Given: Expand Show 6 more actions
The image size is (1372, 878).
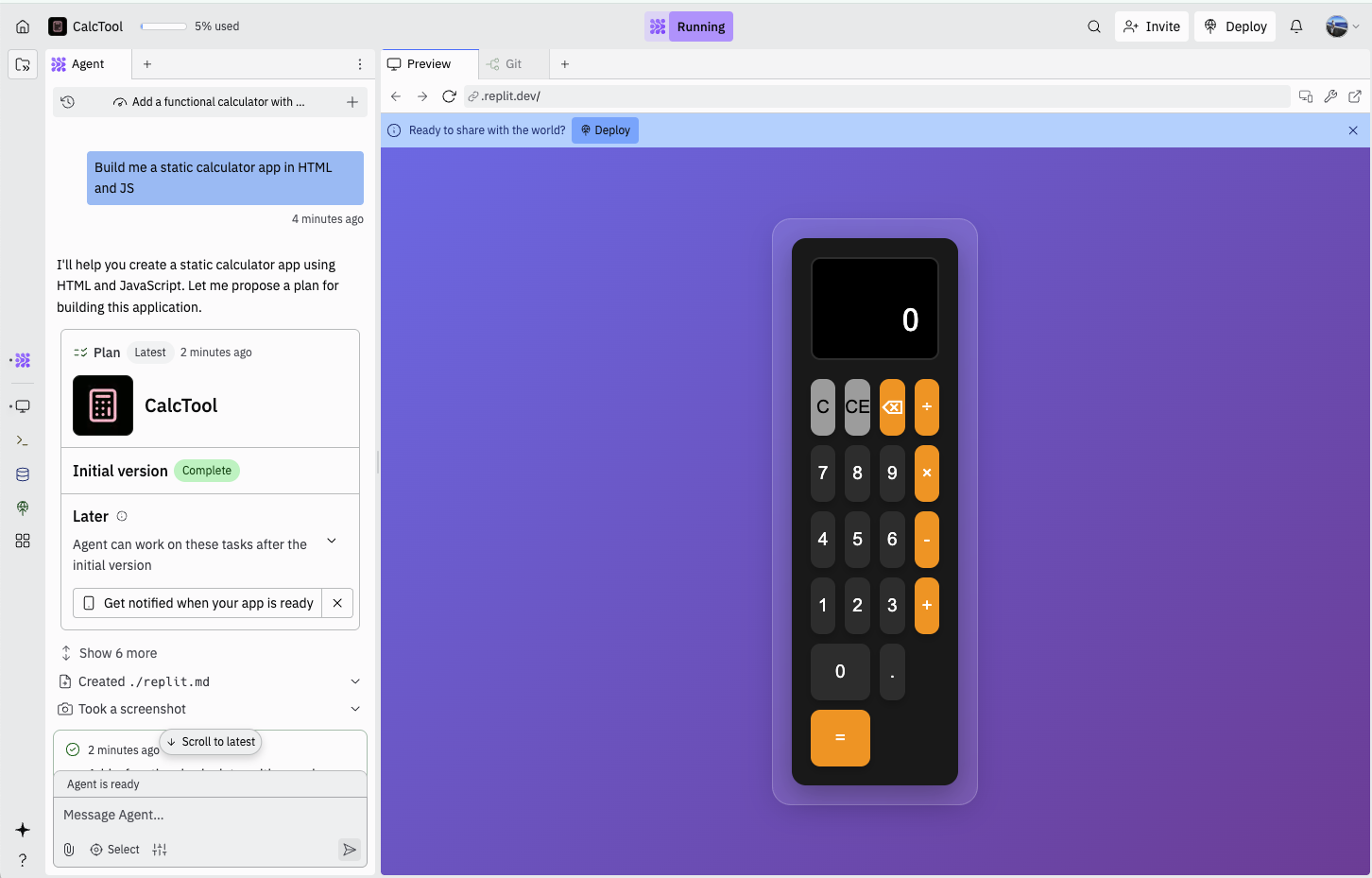Looking at the screenshot, I should (x=109, y=653).
